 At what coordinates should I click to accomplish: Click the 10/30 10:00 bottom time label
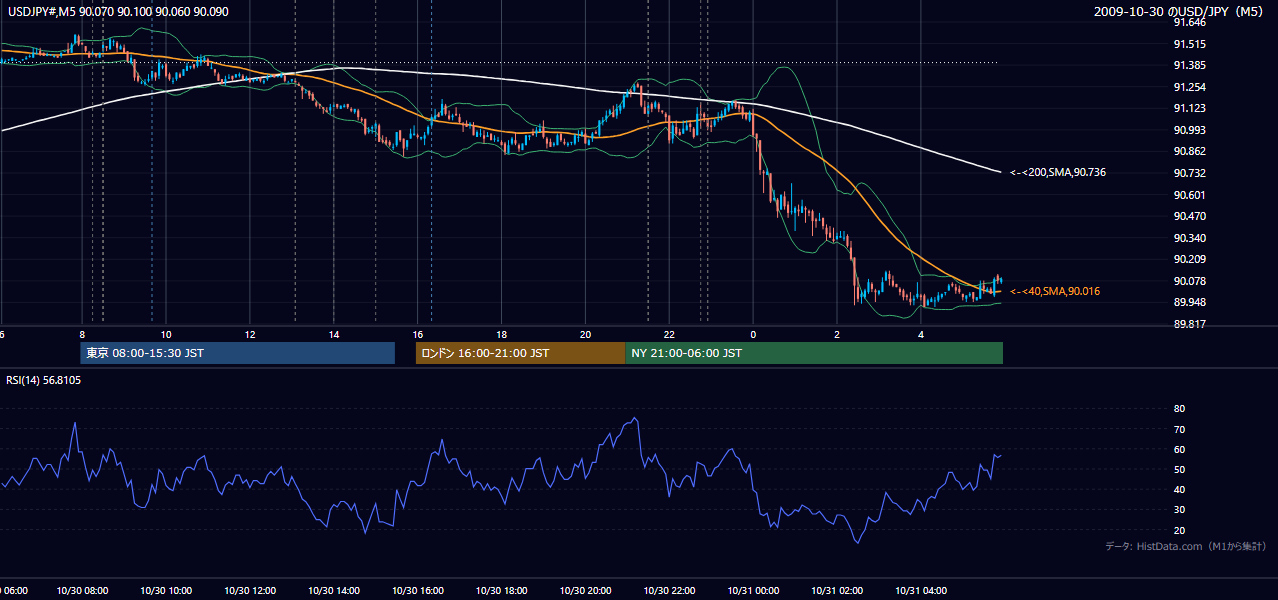(165, 591)
